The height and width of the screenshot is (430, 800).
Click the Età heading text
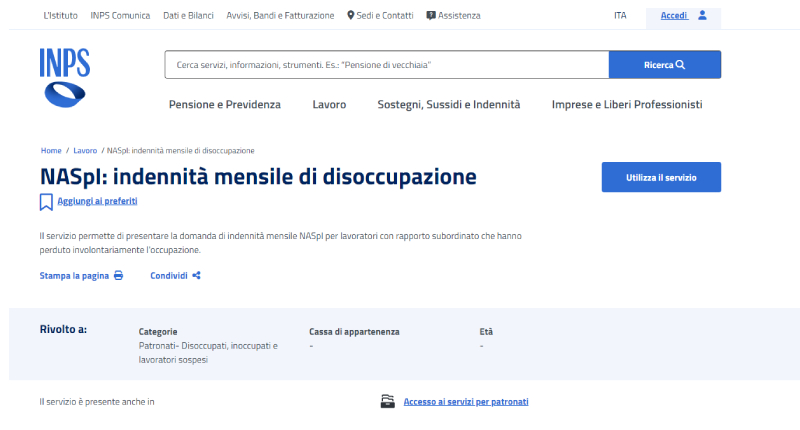point(486,332)
